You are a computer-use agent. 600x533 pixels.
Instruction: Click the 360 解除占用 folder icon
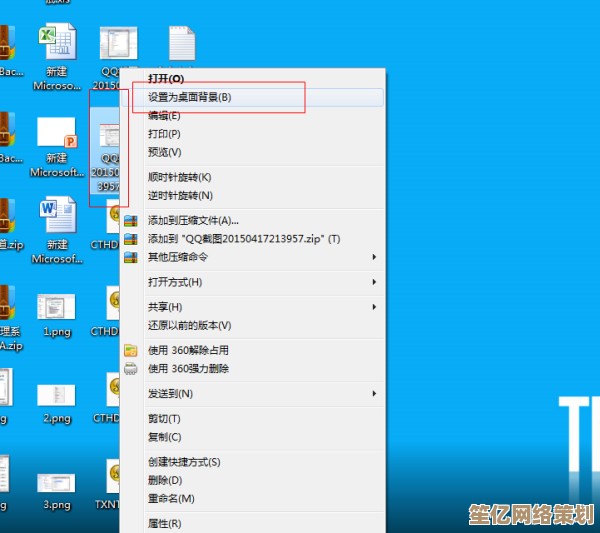130,350
